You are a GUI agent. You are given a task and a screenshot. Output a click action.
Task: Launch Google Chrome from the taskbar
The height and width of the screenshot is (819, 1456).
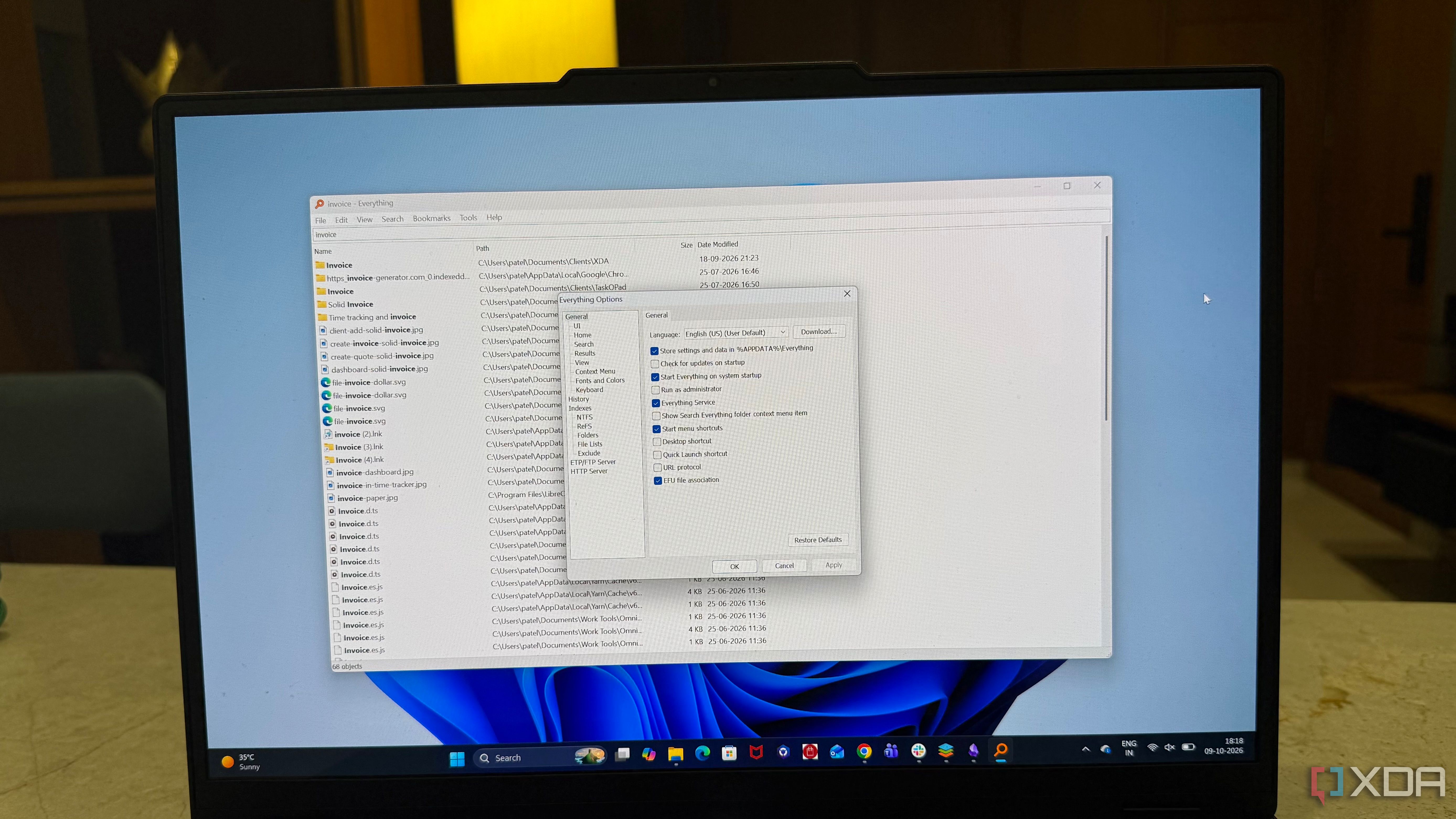point(864,751)
